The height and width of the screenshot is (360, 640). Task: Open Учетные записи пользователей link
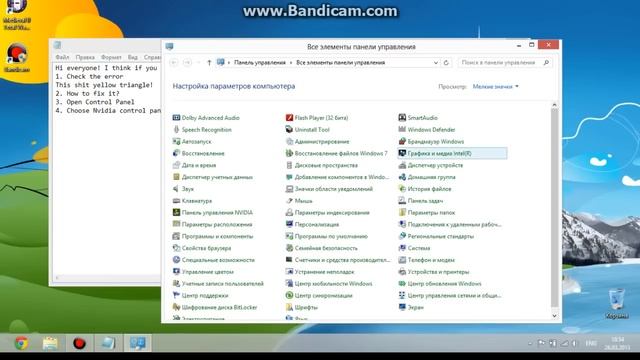click(222, 283)
